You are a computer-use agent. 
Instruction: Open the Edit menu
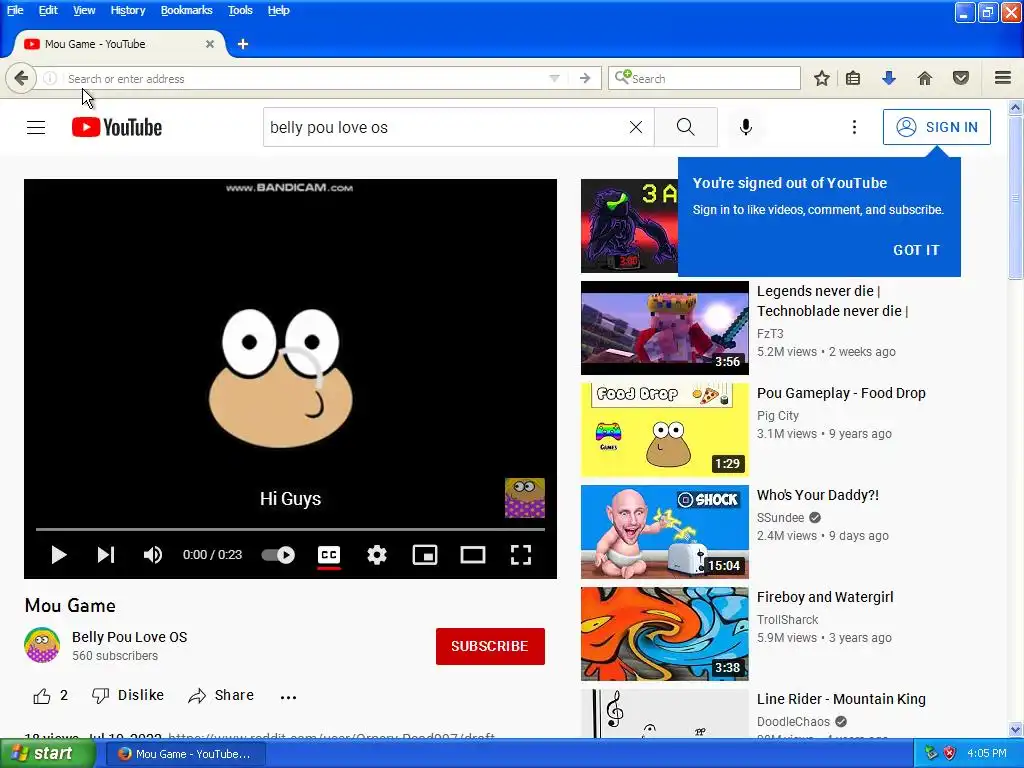pos(48,10)
